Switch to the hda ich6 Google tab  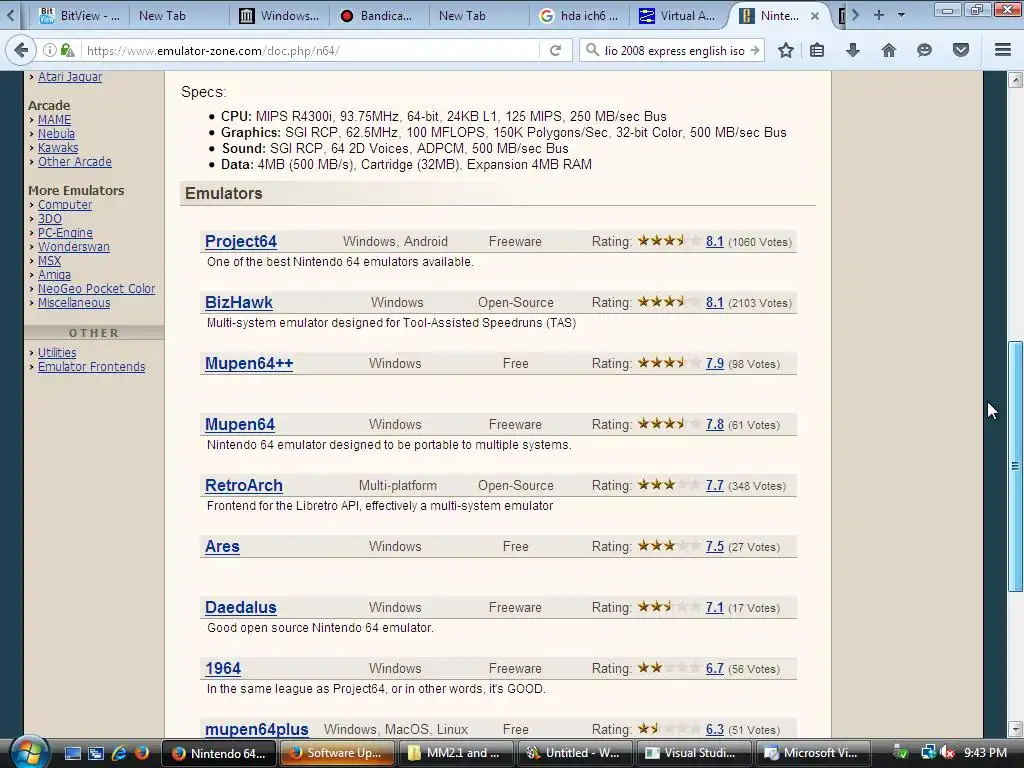click(579, 16)
